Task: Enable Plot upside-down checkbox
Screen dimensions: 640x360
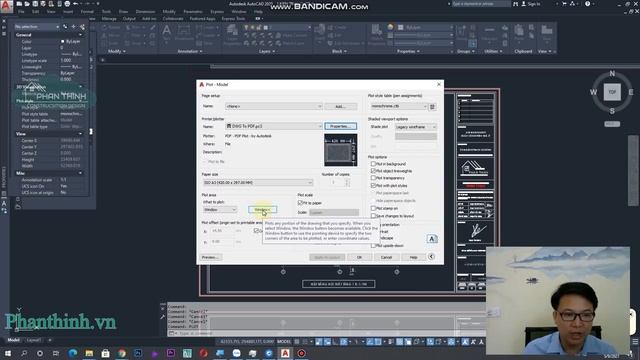Action: (373, 246)
